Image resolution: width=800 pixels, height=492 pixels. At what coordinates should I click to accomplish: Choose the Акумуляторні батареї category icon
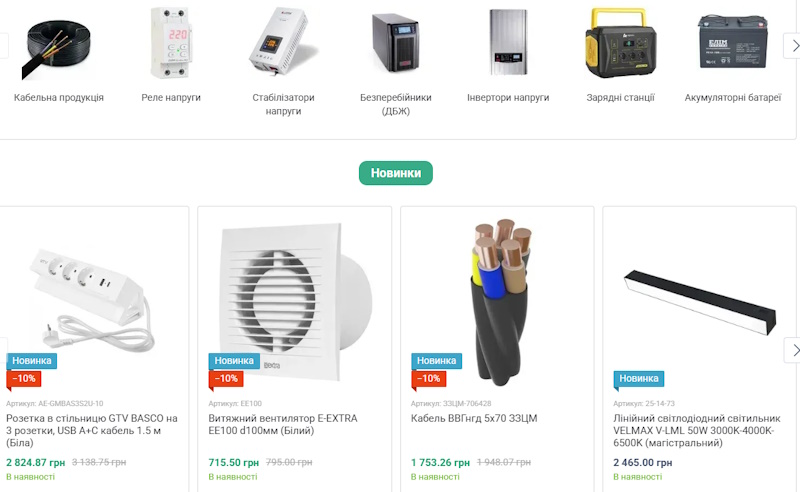click(x=733, y=42)
